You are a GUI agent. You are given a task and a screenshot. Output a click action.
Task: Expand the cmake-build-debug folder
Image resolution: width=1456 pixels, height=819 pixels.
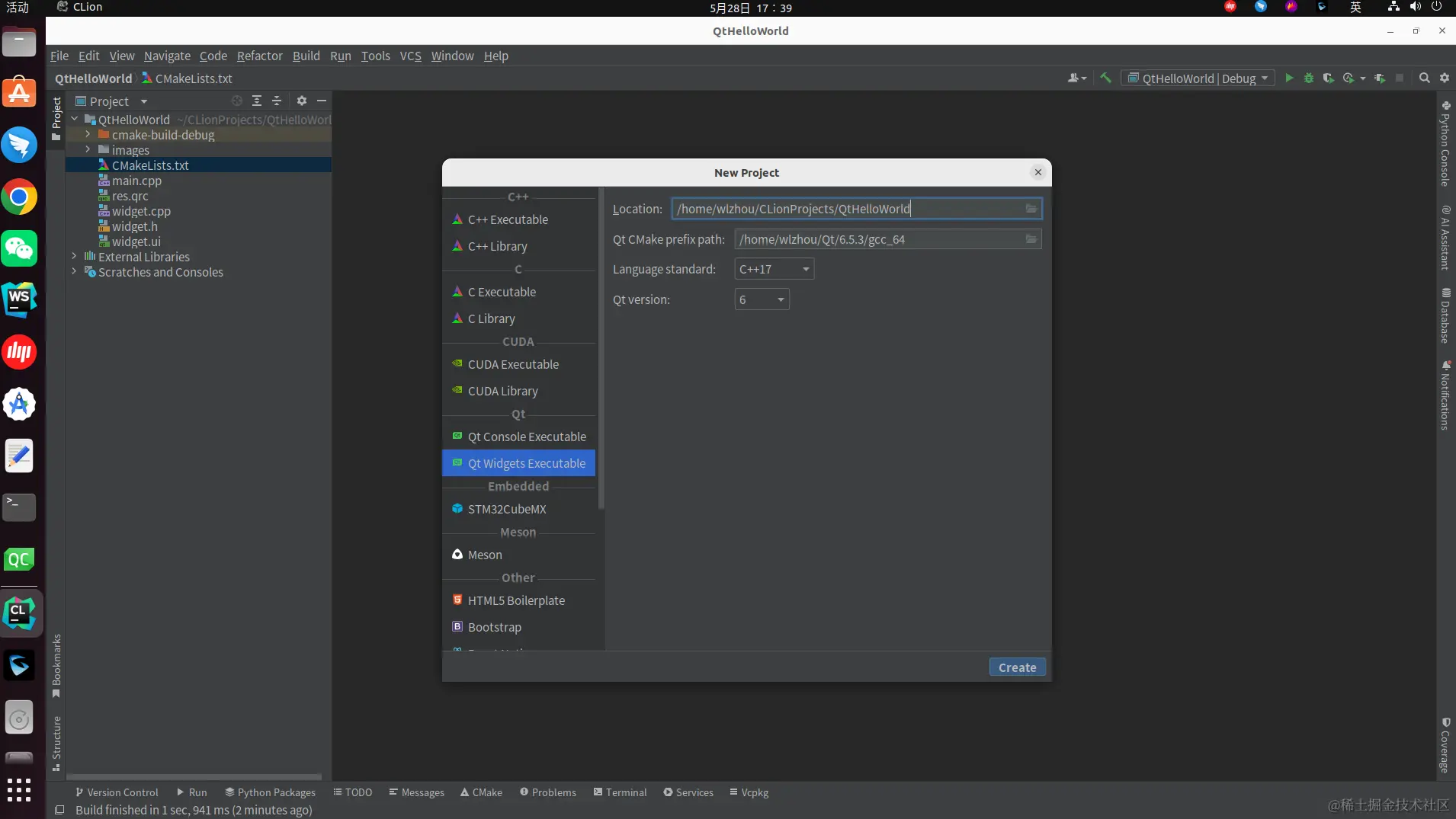point(87,135)
